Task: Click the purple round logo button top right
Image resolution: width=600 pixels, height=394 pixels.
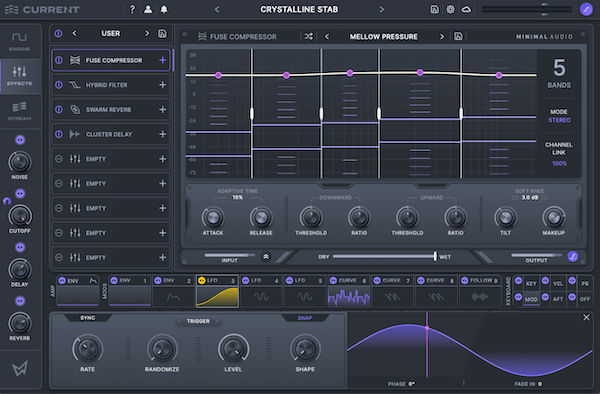Action: click(x=586, y=9)
